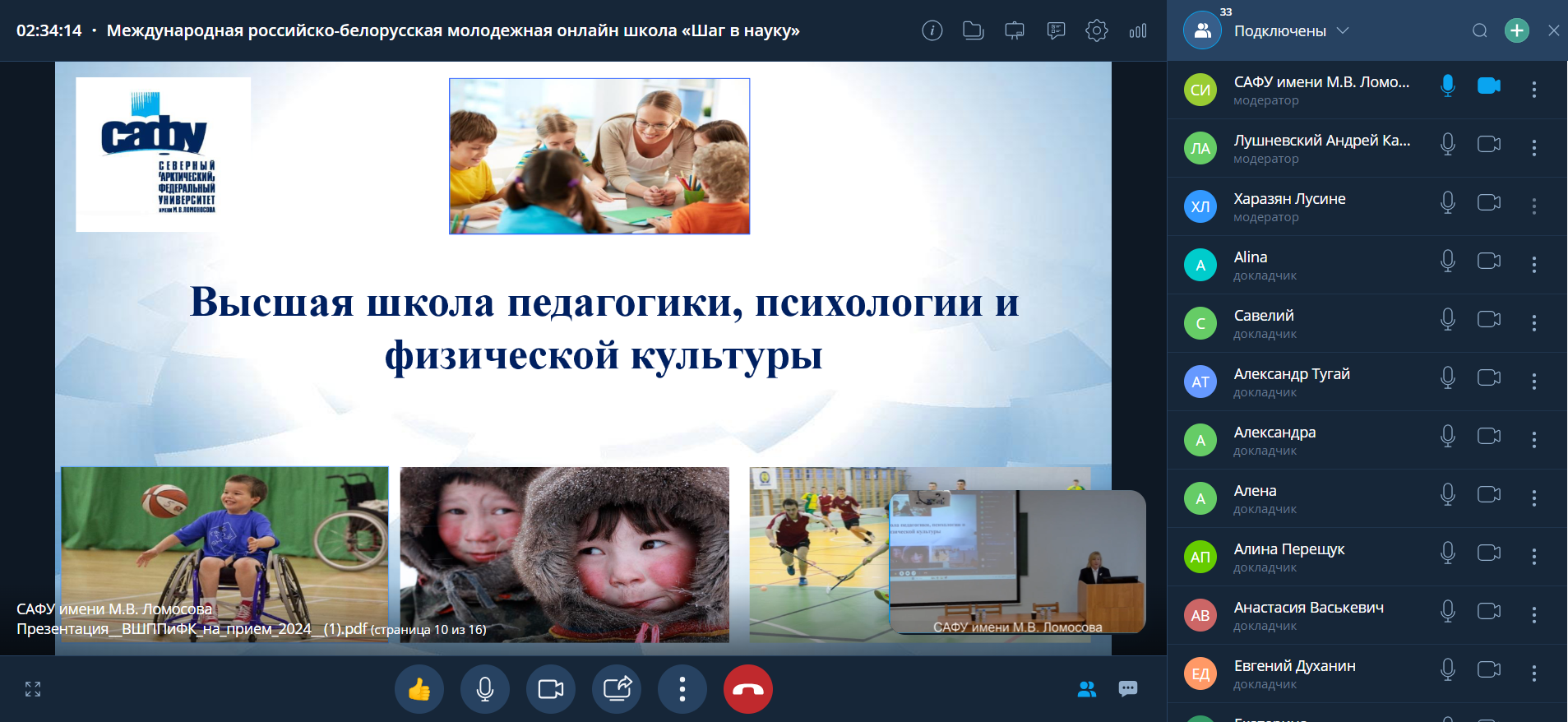Click camera icon for Александра
1568x722 pixels.
pos(1489,436)
